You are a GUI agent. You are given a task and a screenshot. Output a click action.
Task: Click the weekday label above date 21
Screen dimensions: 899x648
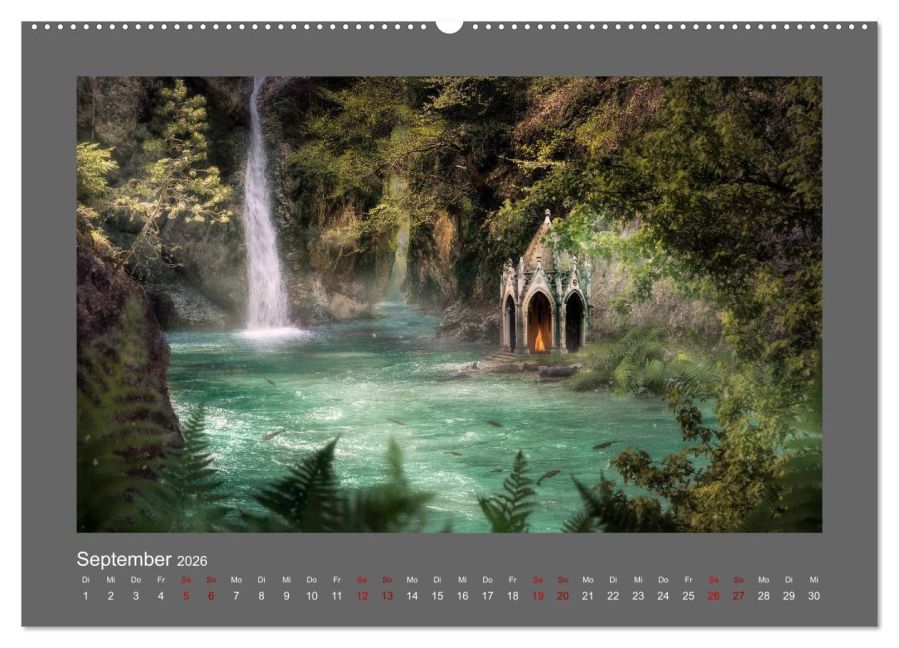click(588, 580)
